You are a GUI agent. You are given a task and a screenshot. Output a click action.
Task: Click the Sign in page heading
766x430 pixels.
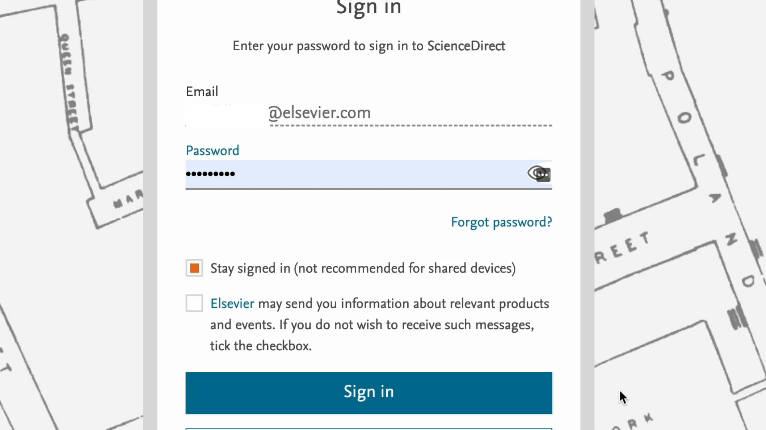(368, 8)
